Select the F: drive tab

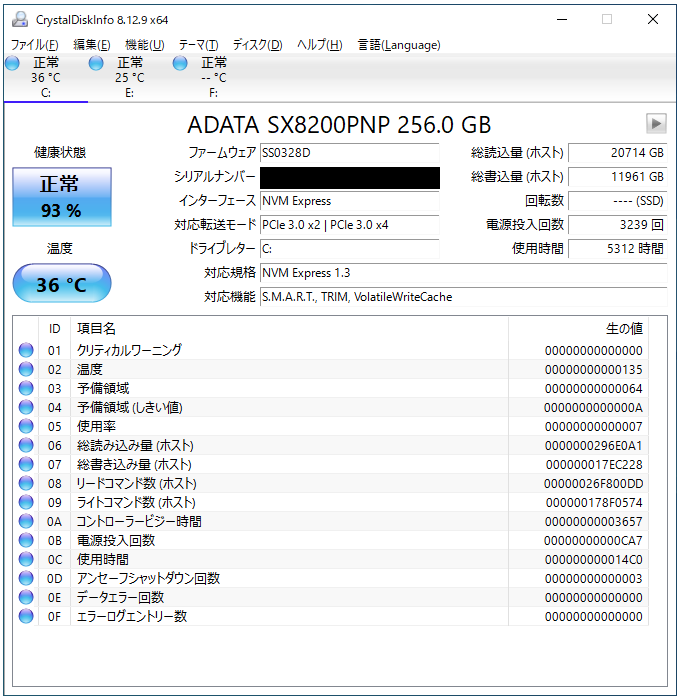(x=213, y=78)
